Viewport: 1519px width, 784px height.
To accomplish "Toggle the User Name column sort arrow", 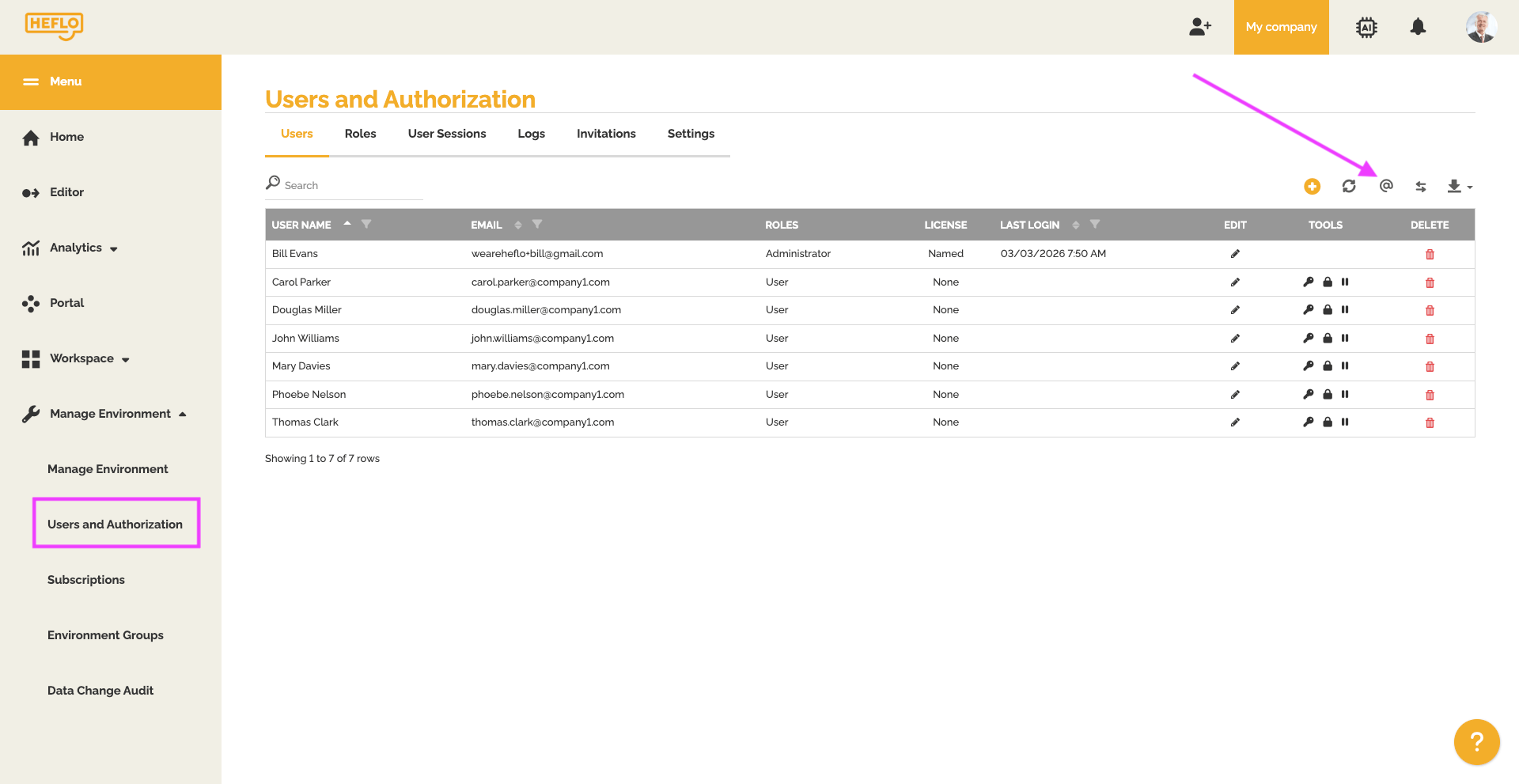I will pos(347,225).
